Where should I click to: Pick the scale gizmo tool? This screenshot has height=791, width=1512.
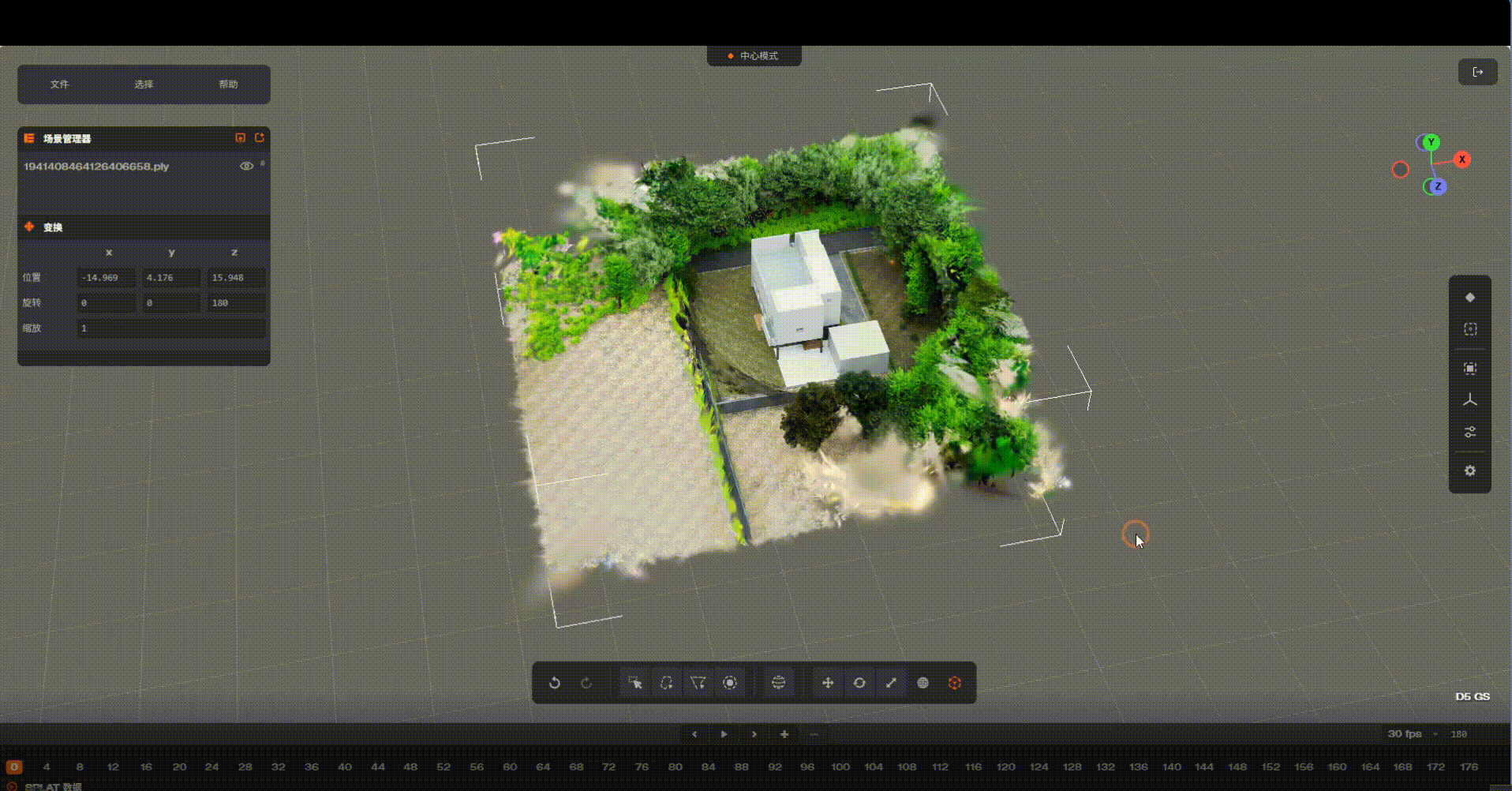coord(891,683)
